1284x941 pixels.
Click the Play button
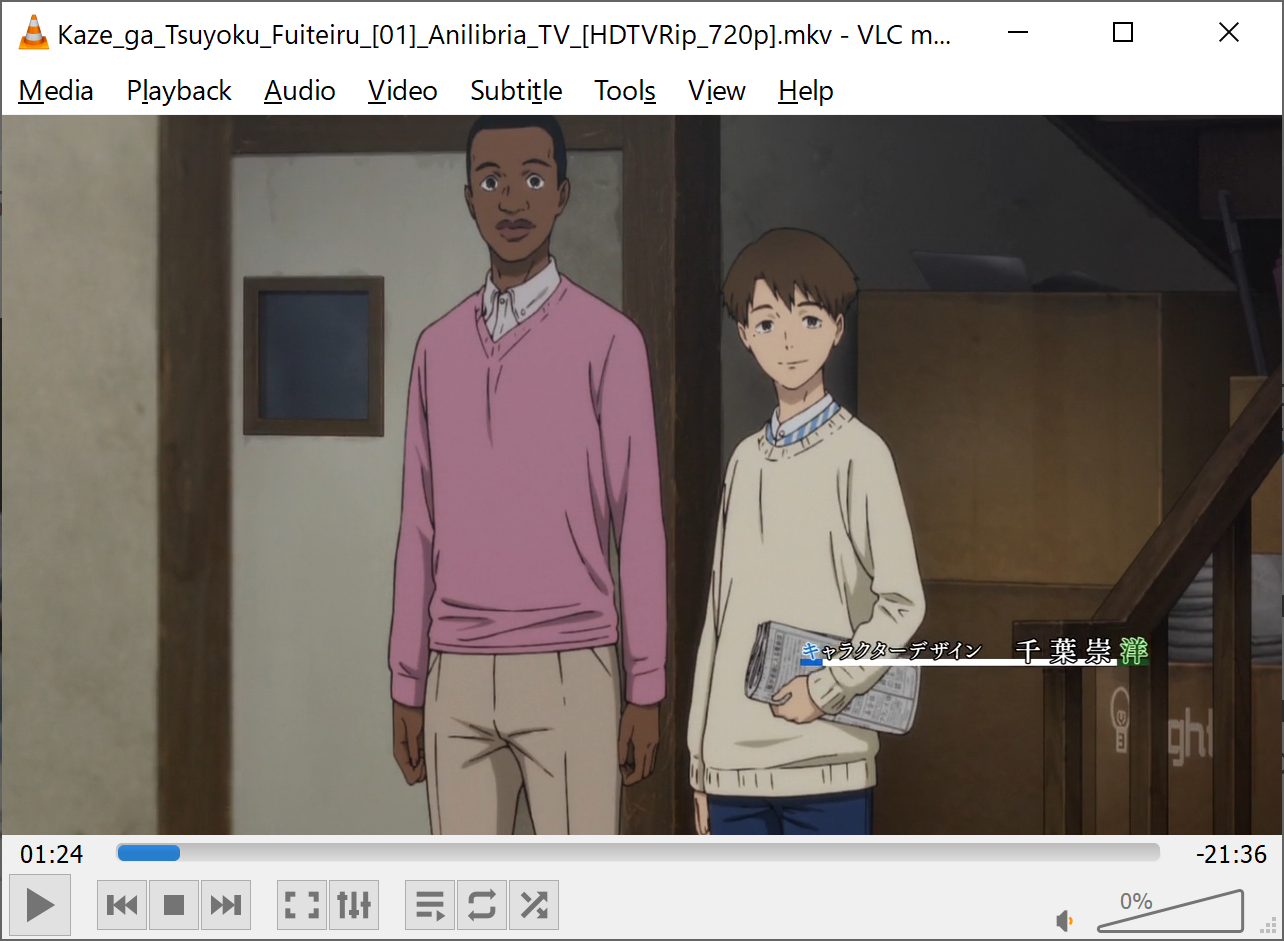pos(40,905)
